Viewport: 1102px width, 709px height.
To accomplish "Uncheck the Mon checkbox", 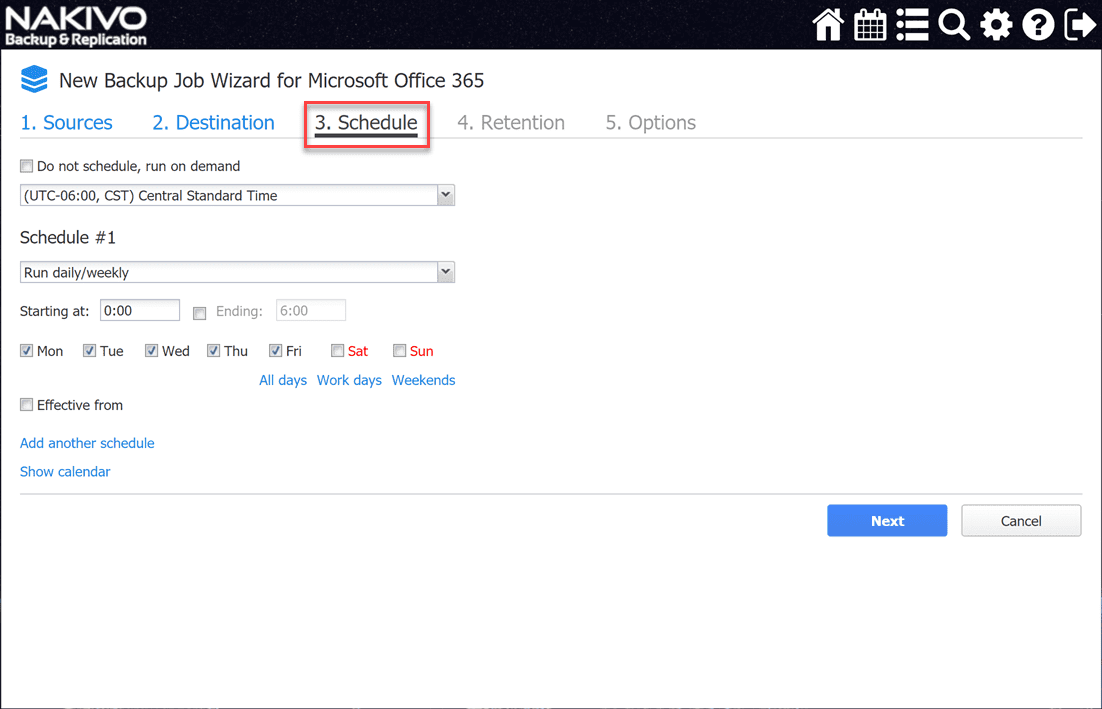I will (x=27, y=351).
